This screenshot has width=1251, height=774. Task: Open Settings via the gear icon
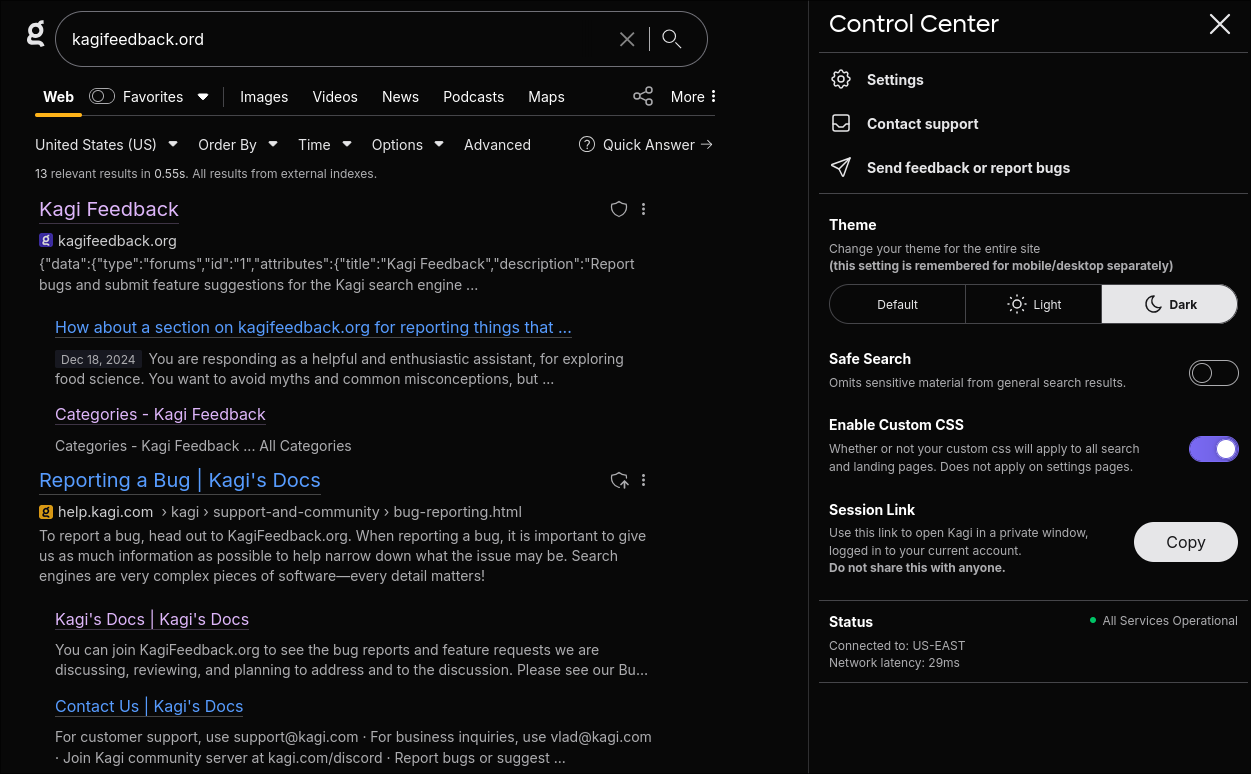click(x=841, y=80)
